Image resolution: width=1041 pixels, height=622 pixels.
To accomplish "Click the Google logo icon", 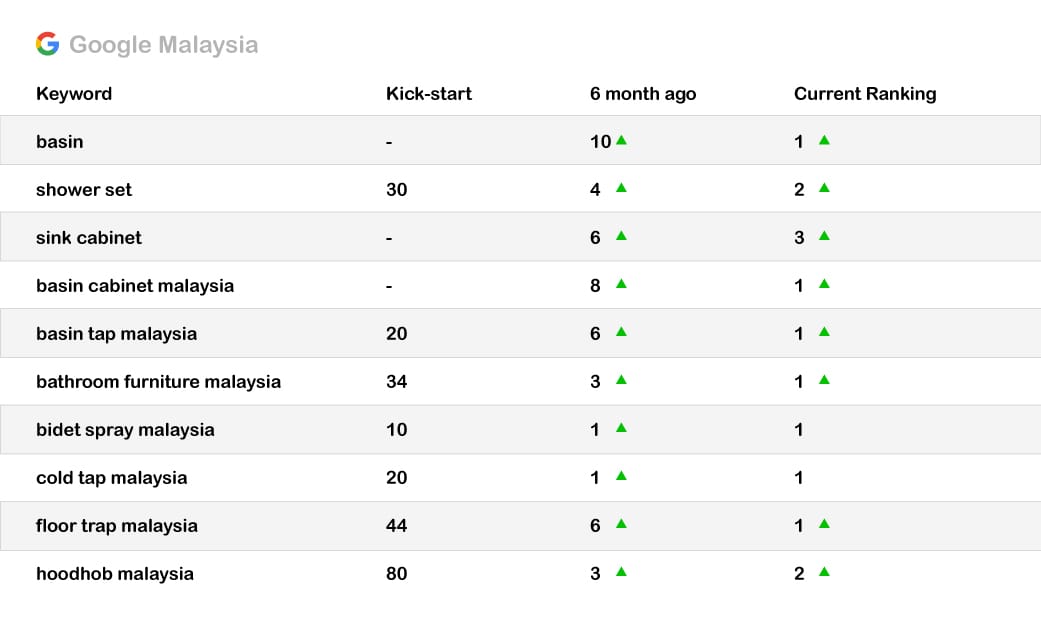I will (47, 44).
